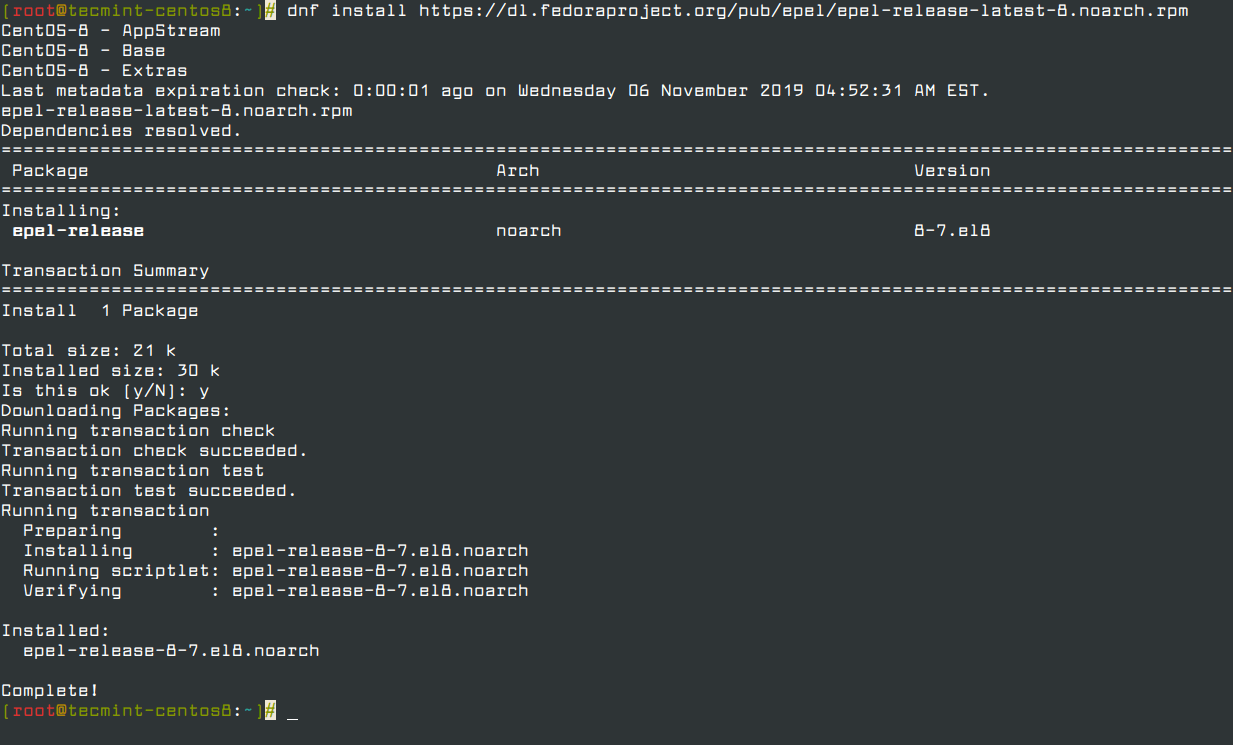Viewport: 1233px width, 745px height.
Task: Click the "8-7.el8" version value
Action: (952, 231)
